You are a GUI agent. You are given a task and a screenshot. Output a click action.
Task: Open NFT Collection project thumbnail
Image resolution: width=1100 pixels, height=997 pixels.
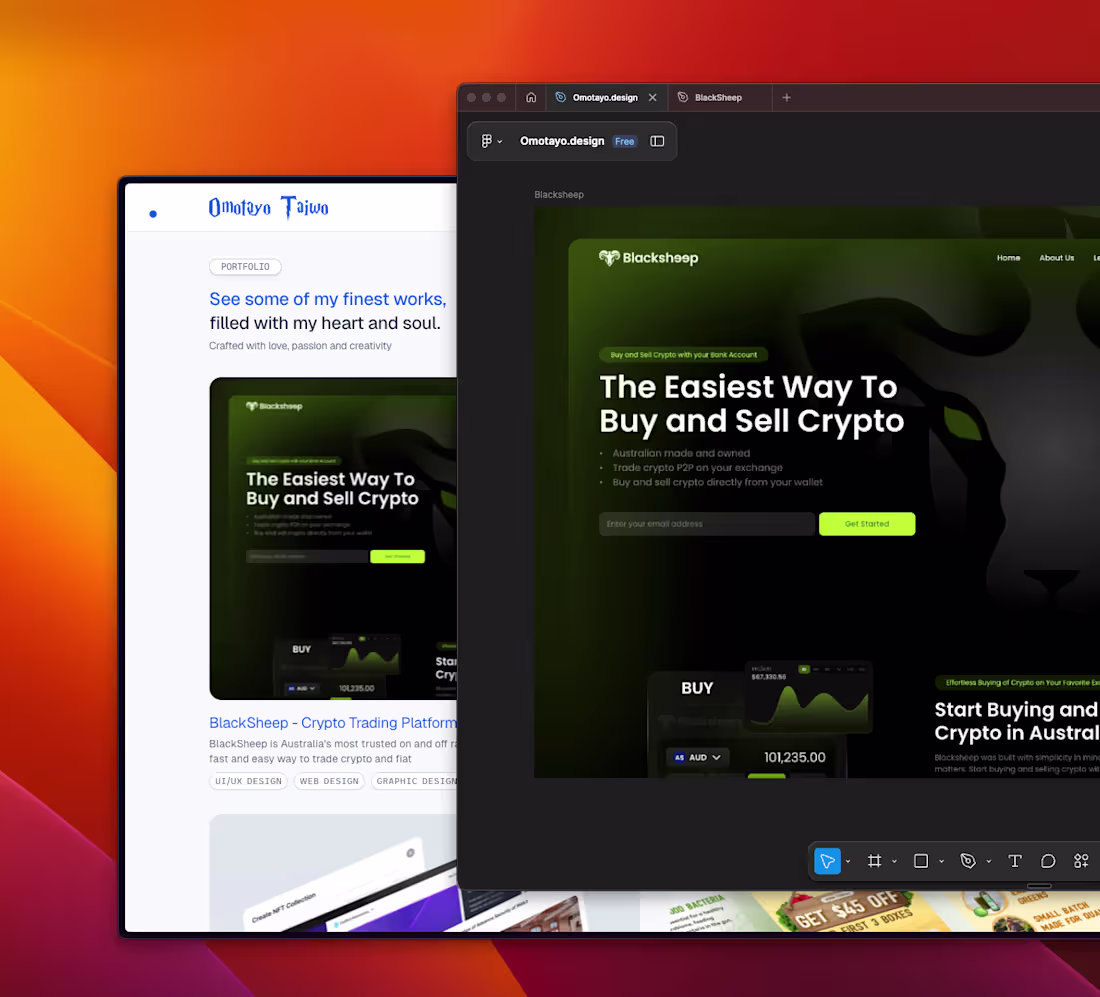[333, 874]
